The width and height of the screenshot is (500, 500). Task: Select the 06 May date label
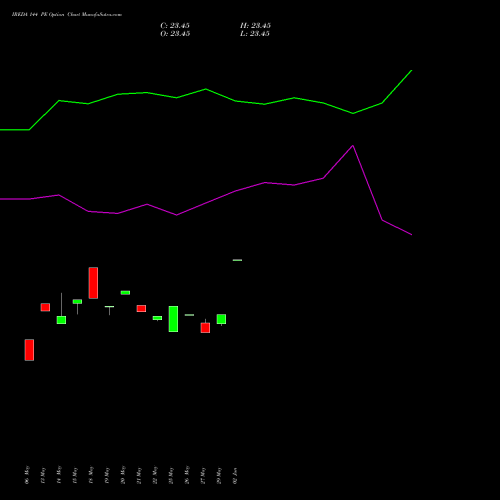click(27, 475)
